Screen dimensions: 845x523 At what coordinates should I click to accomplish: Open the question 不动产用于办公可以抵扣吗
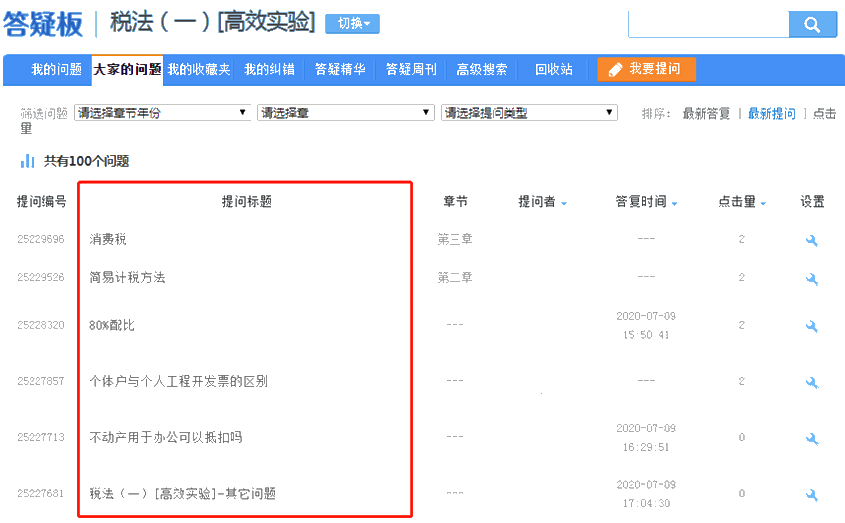[166, 438]
